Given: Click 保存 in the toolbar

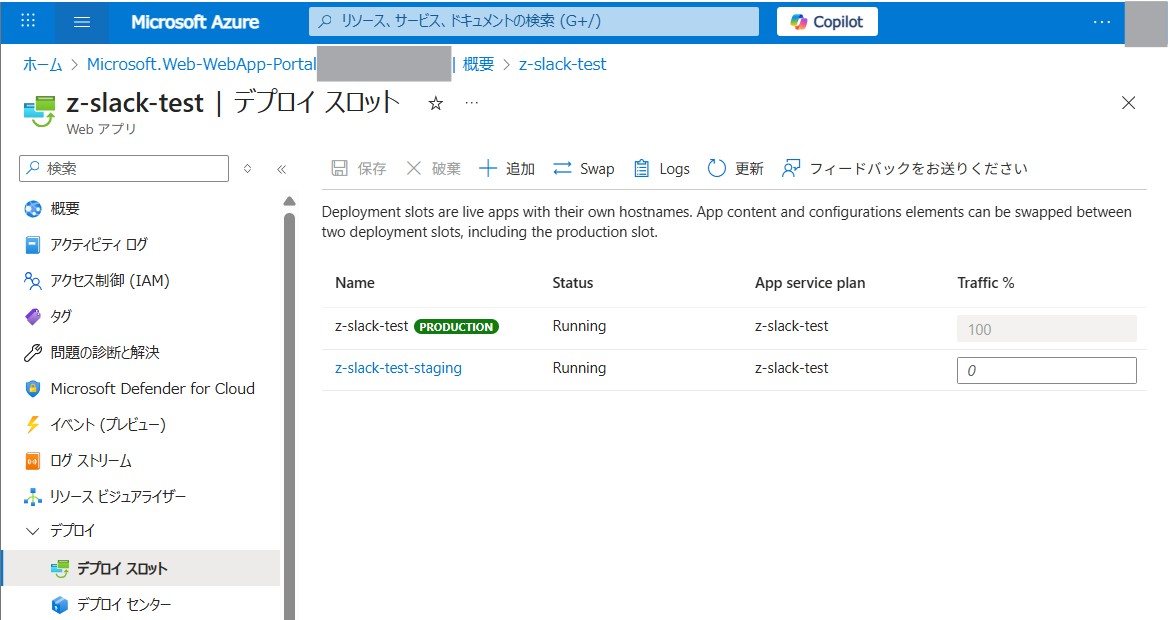Looking at the screenshot, I should click(359, 168).
